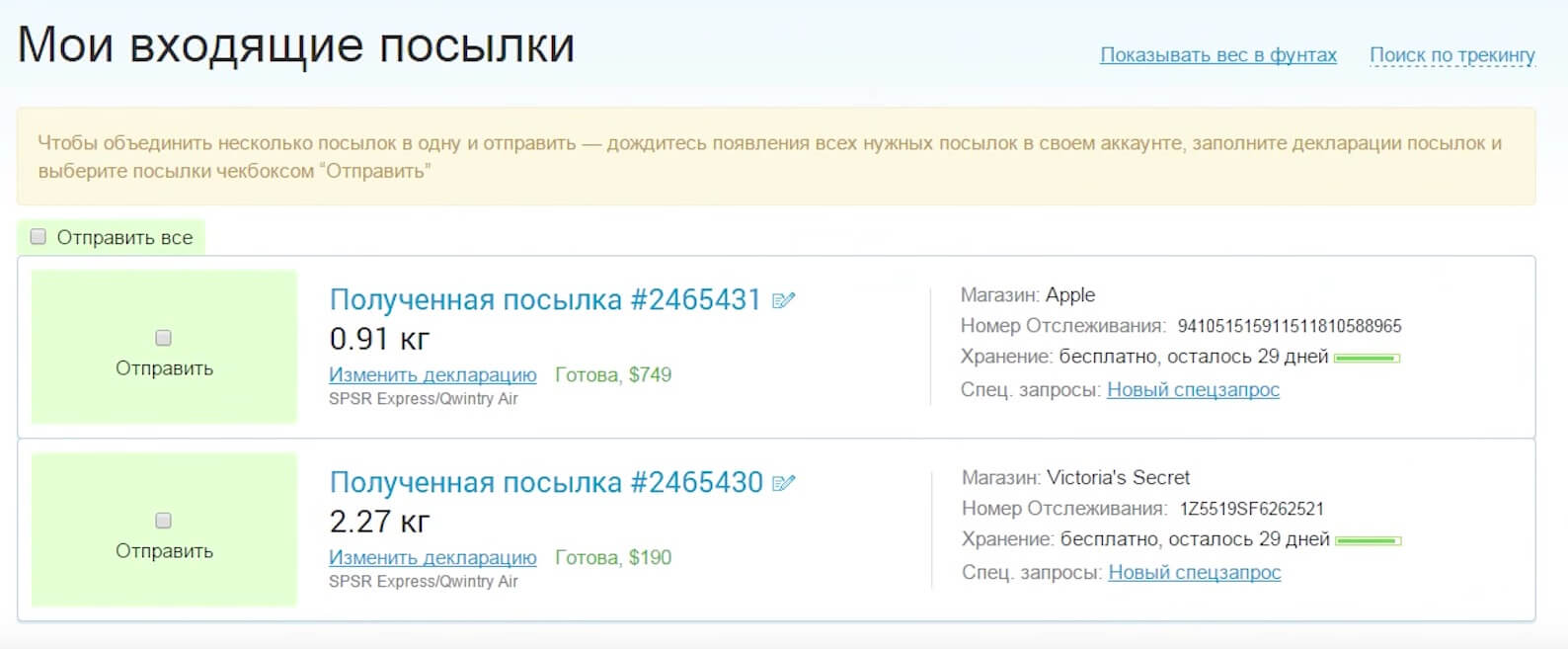Enable the Отправить checkbox for parcel #2465431

coord(161,338)
